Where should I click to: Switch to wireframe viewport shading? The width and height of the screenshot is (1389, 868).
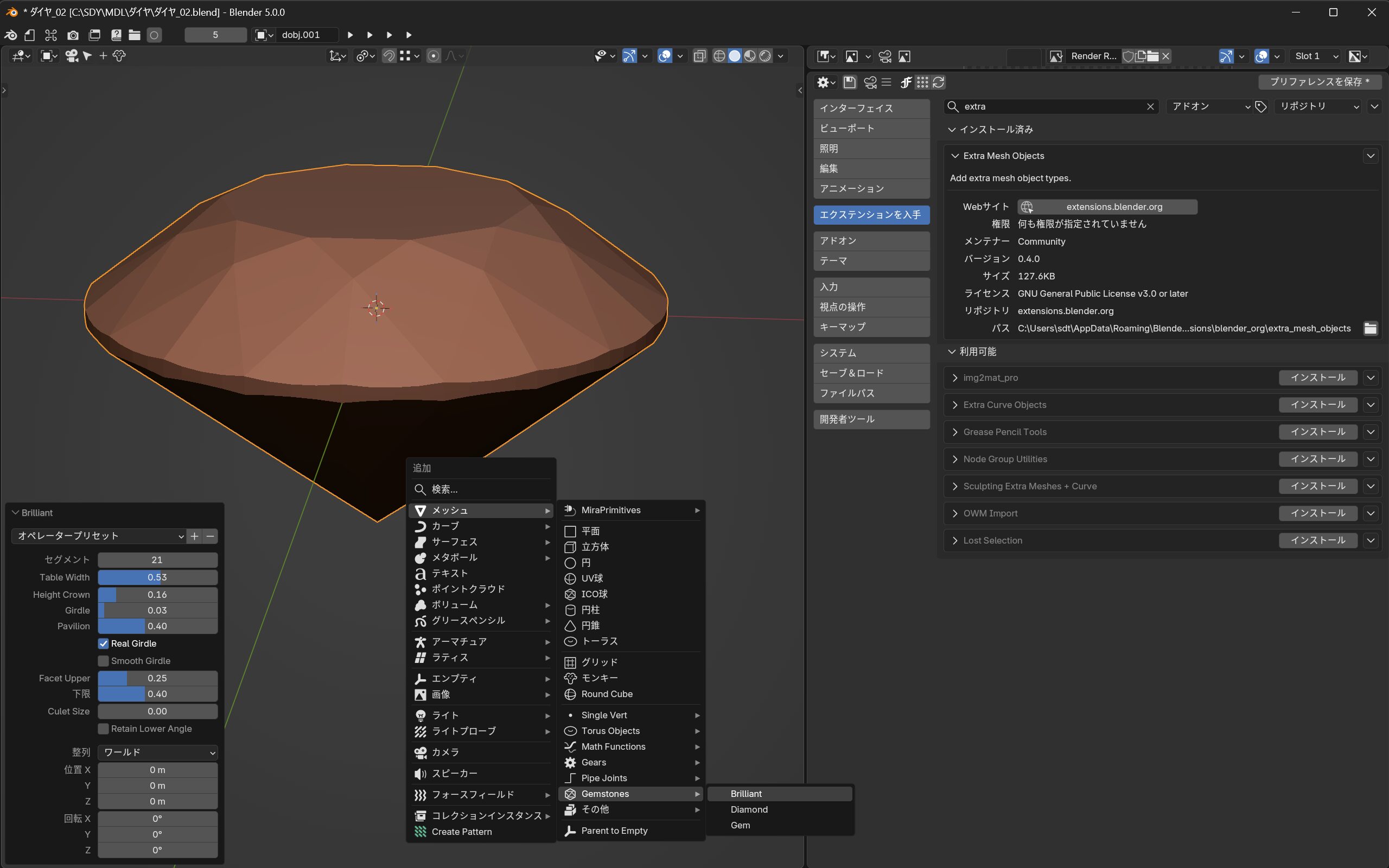pyautogui.click(x=719, y=56)
